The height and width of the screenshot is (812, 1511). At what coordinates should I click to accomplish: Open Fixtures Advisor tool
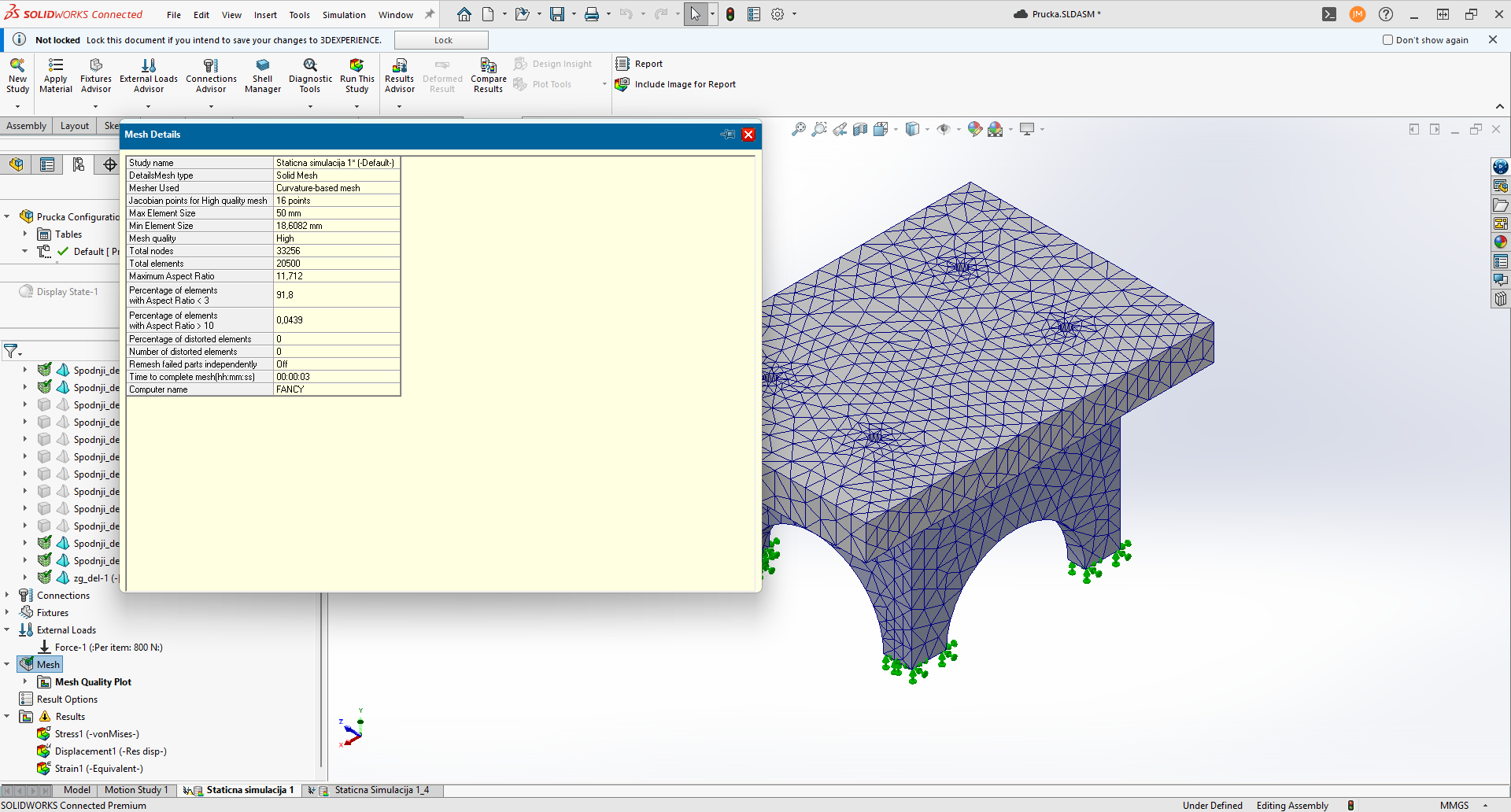tap(96, 76)
